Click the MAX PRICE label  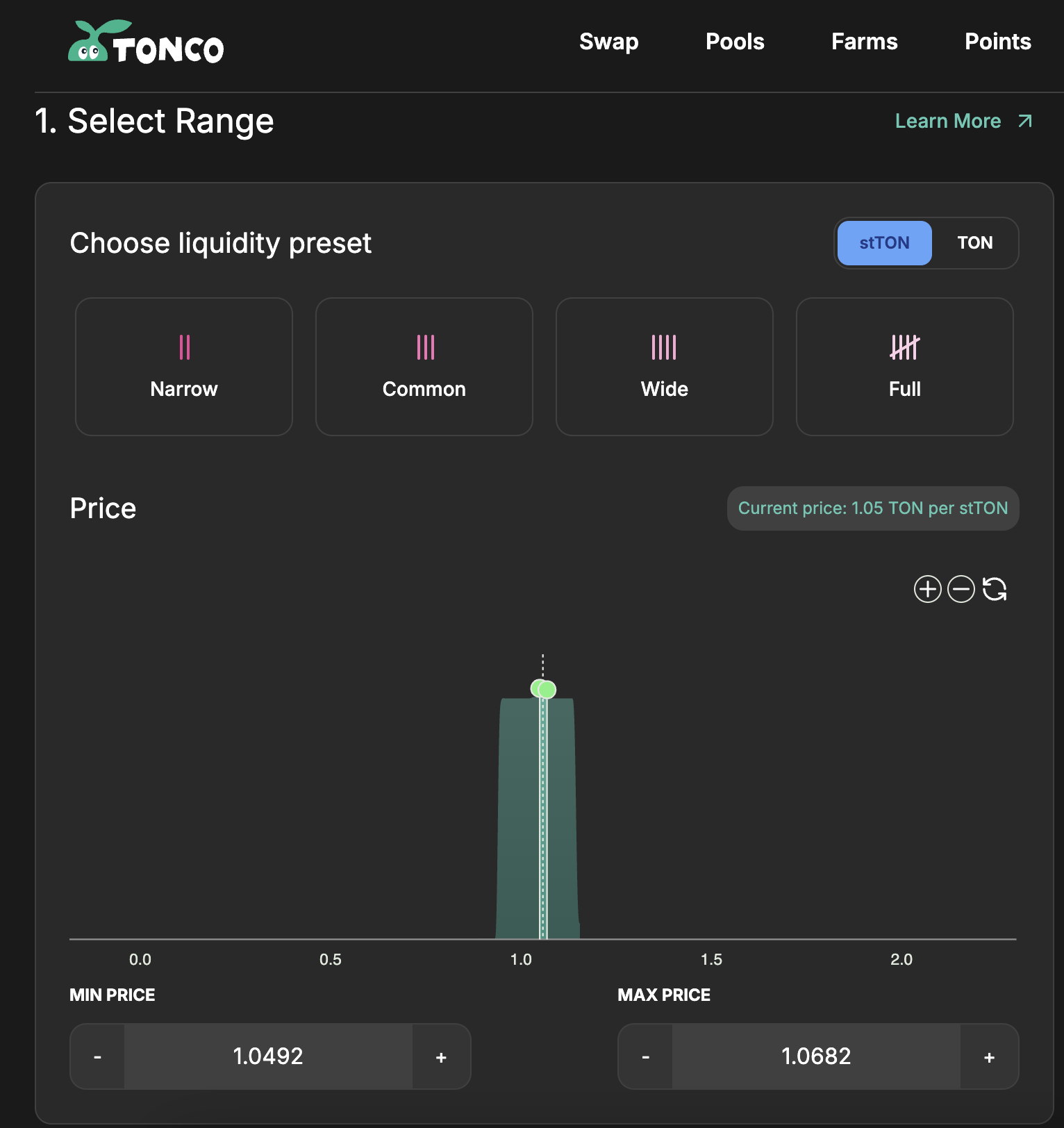tap(664, 995)
